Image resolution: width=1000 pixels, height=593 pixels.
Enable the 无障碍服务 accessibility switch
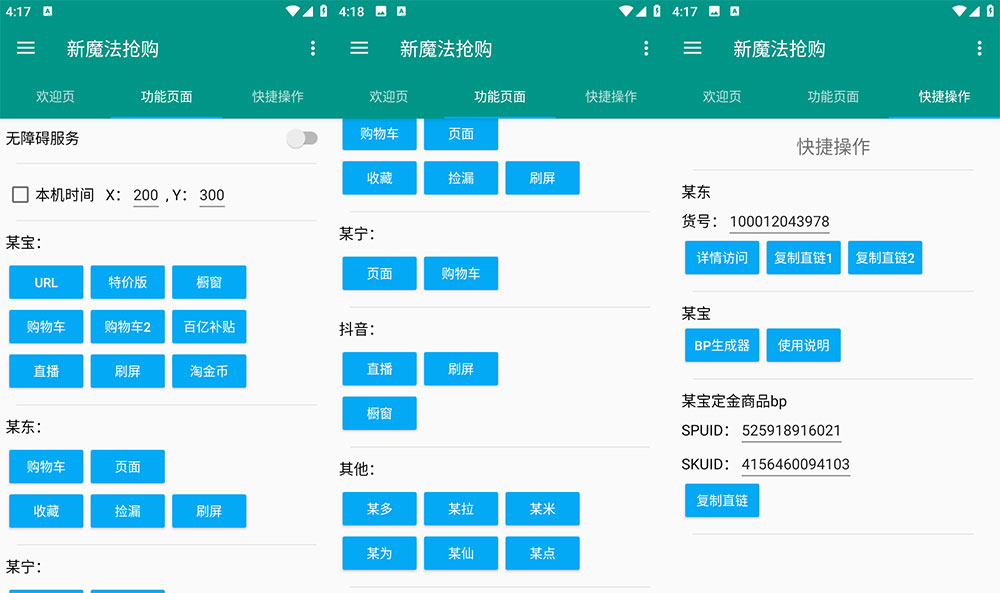(302, 139)
